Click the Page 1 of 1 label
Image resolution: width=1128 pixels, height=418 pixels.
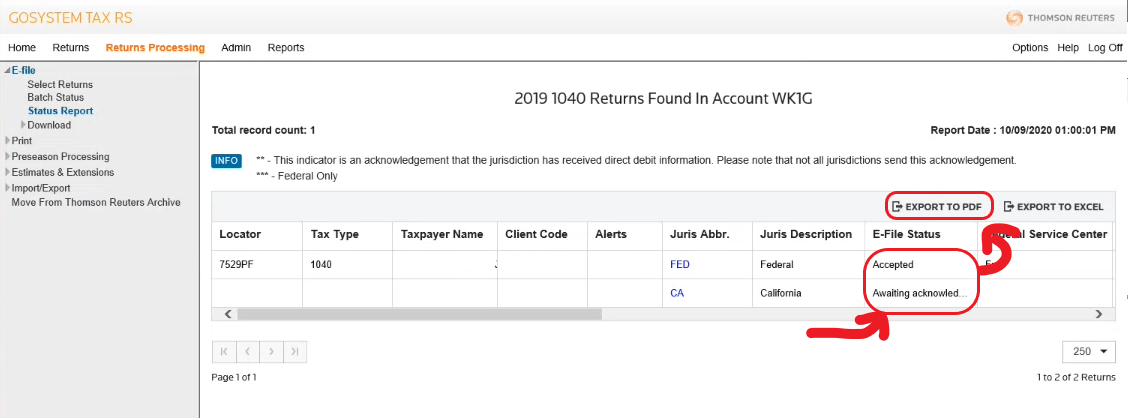235,377
